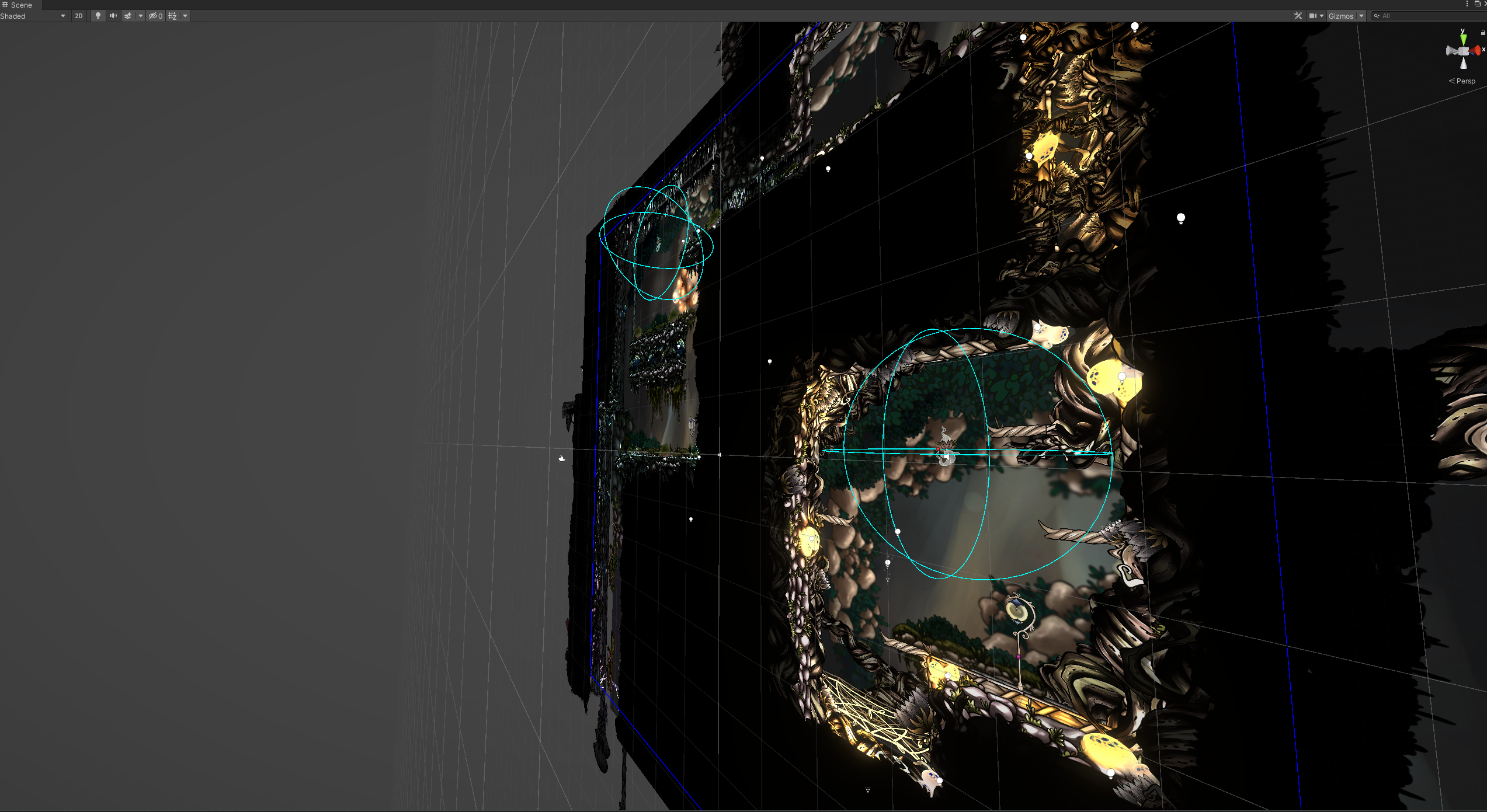Toggle scene effects (skybox/fog) icon

pyautogui.click(x=128, y=16)
